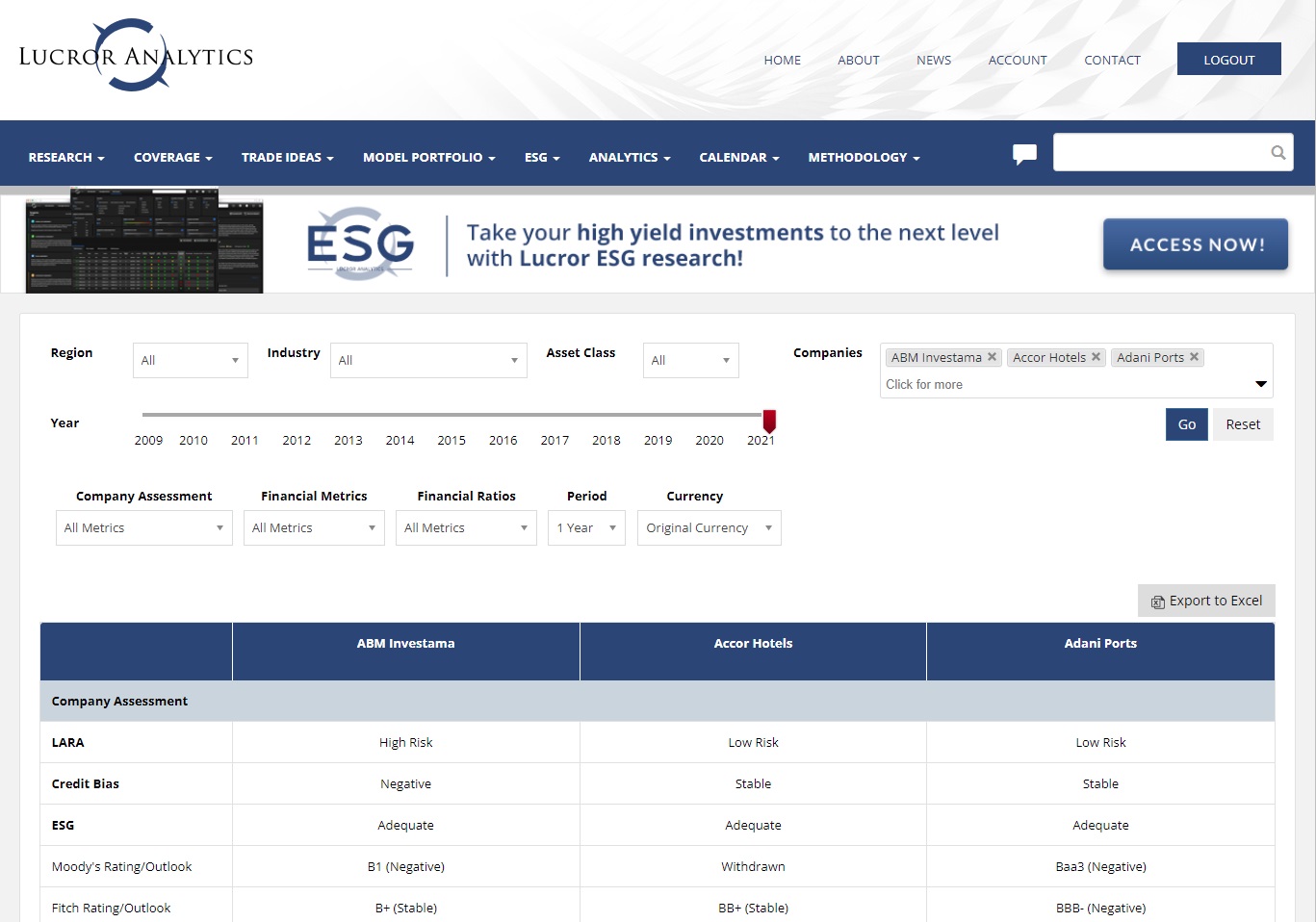Click the 'BB+ (Stable)' Fitch cell
Image resolution: width=1316 pixels, height=922 pixels.
pos(753,908)
